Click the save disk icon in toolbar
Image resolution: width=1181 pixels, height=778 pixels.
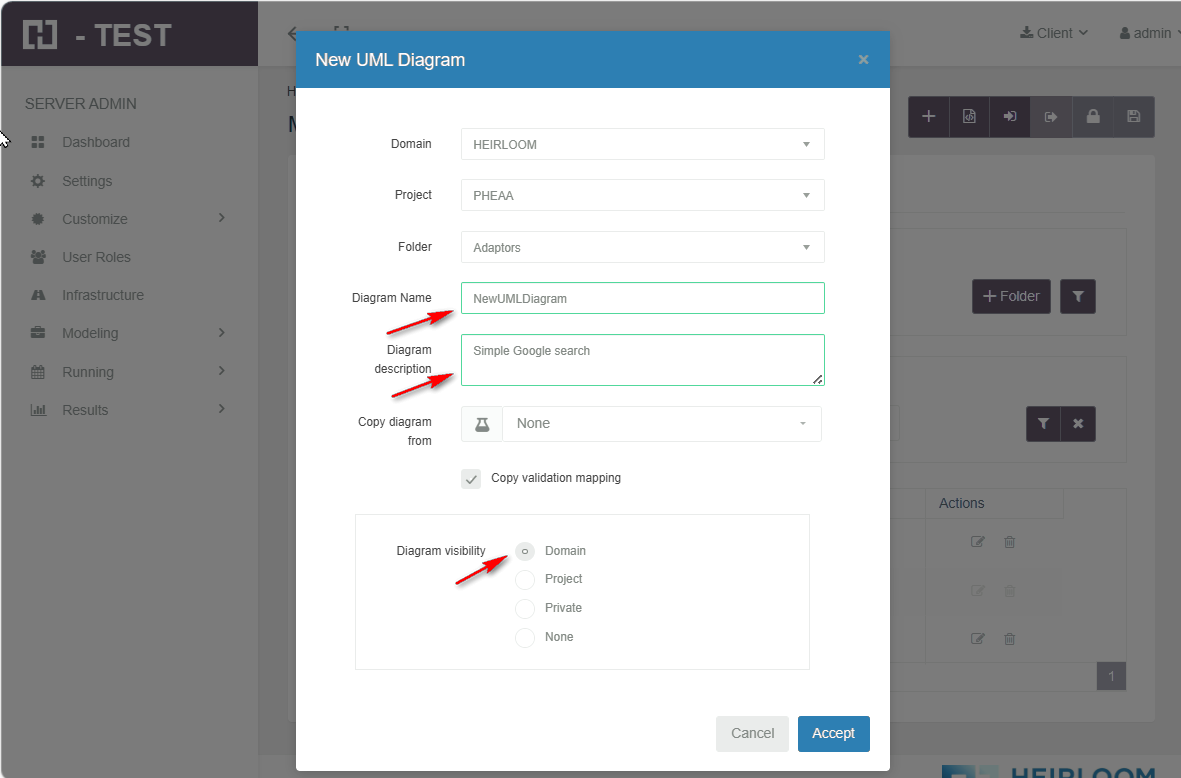1133,117
